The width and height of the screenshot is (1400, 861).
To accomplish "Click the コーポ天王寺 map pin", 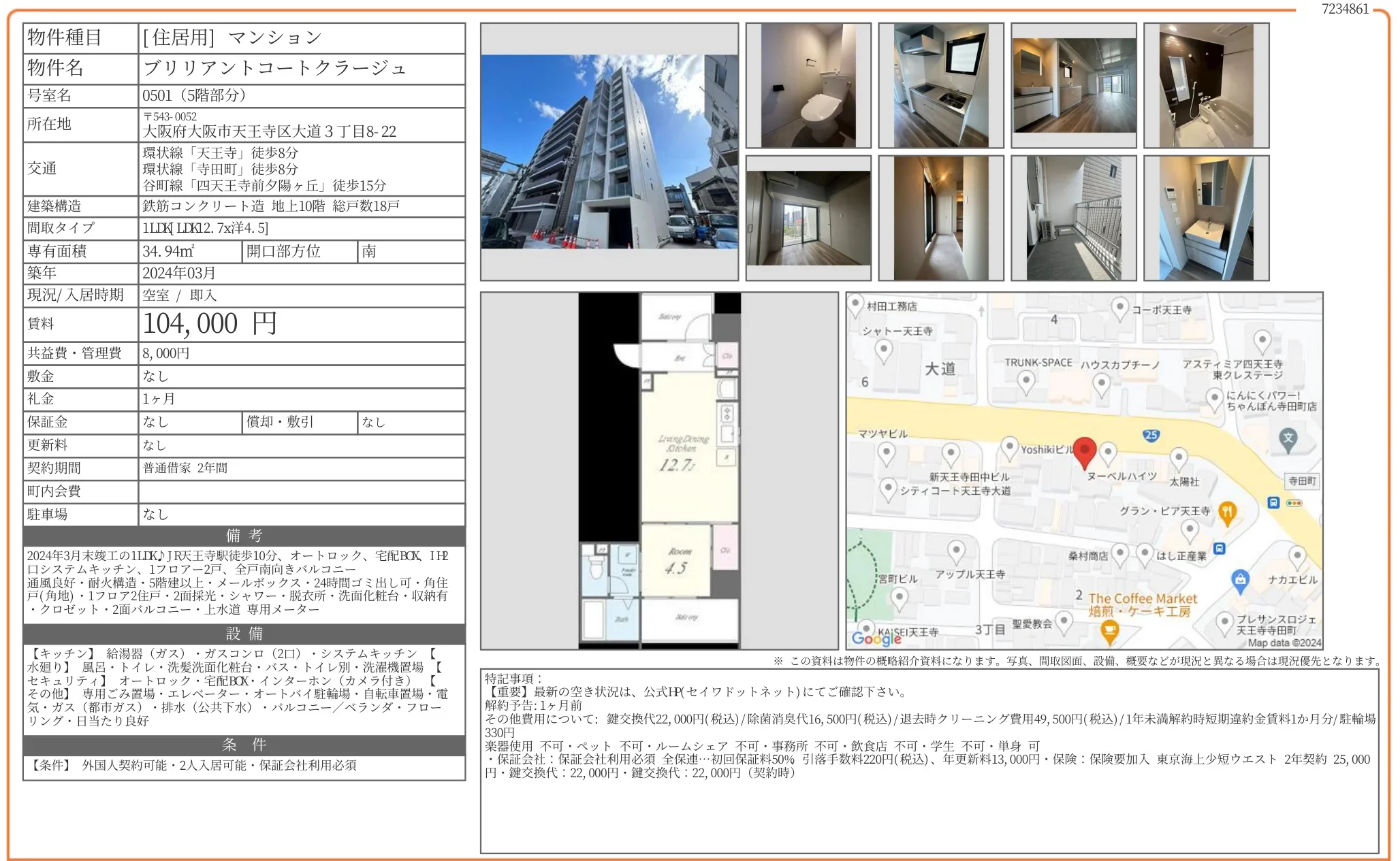I will point(1119,308).
